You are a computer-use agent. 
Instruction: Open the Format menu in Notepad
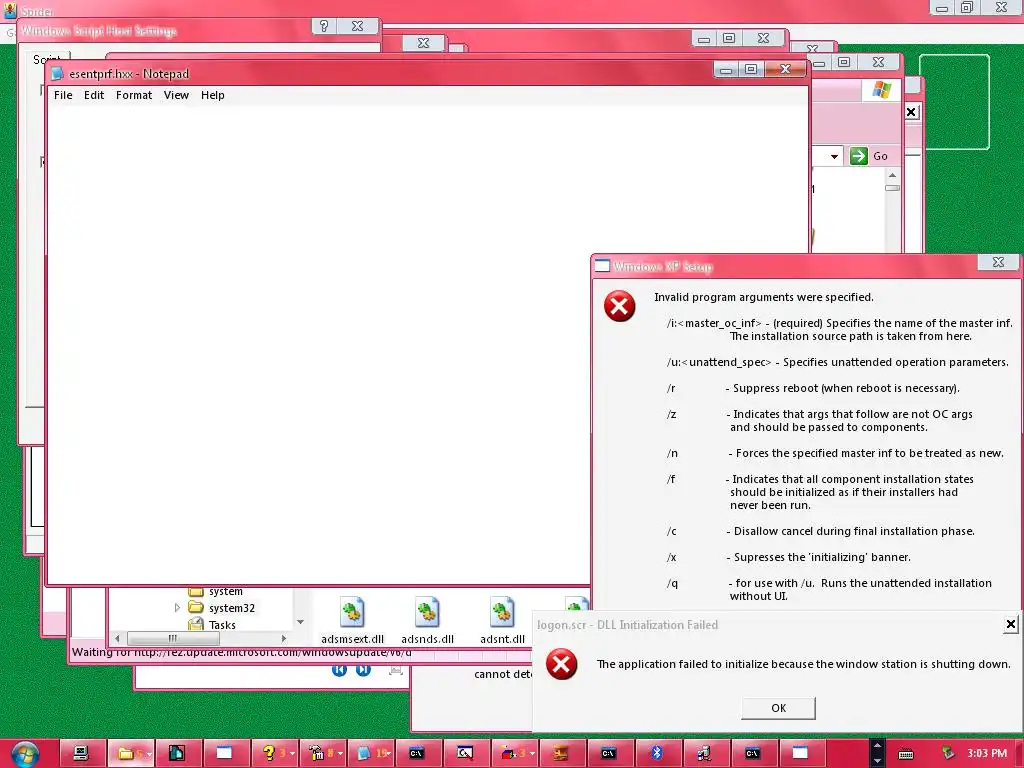pyautogui.click(x=134, y=95)
